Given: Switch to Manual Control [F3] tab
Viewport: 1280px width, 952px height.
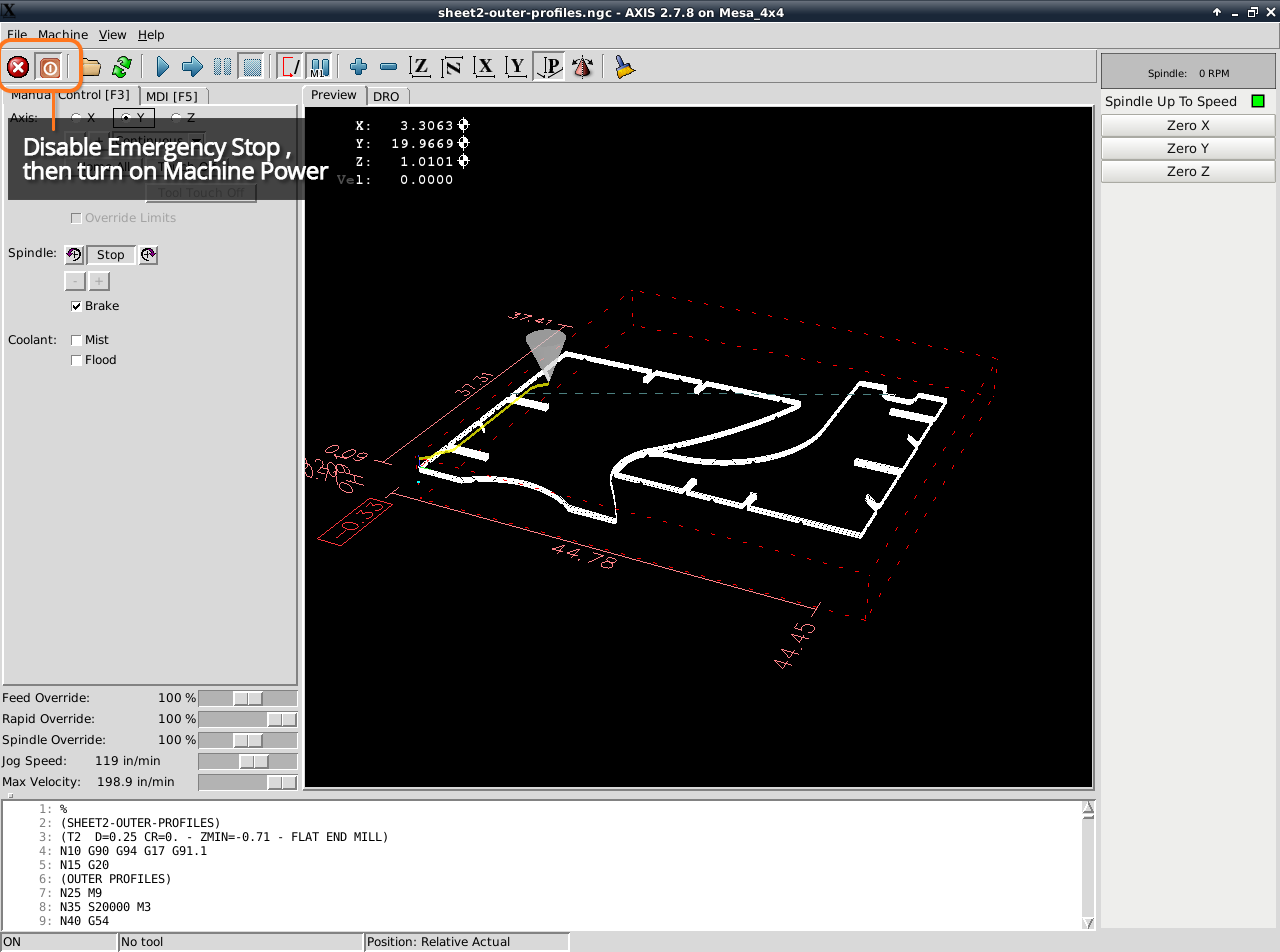Looking at the screenshot, I should [x=70, y=95].
